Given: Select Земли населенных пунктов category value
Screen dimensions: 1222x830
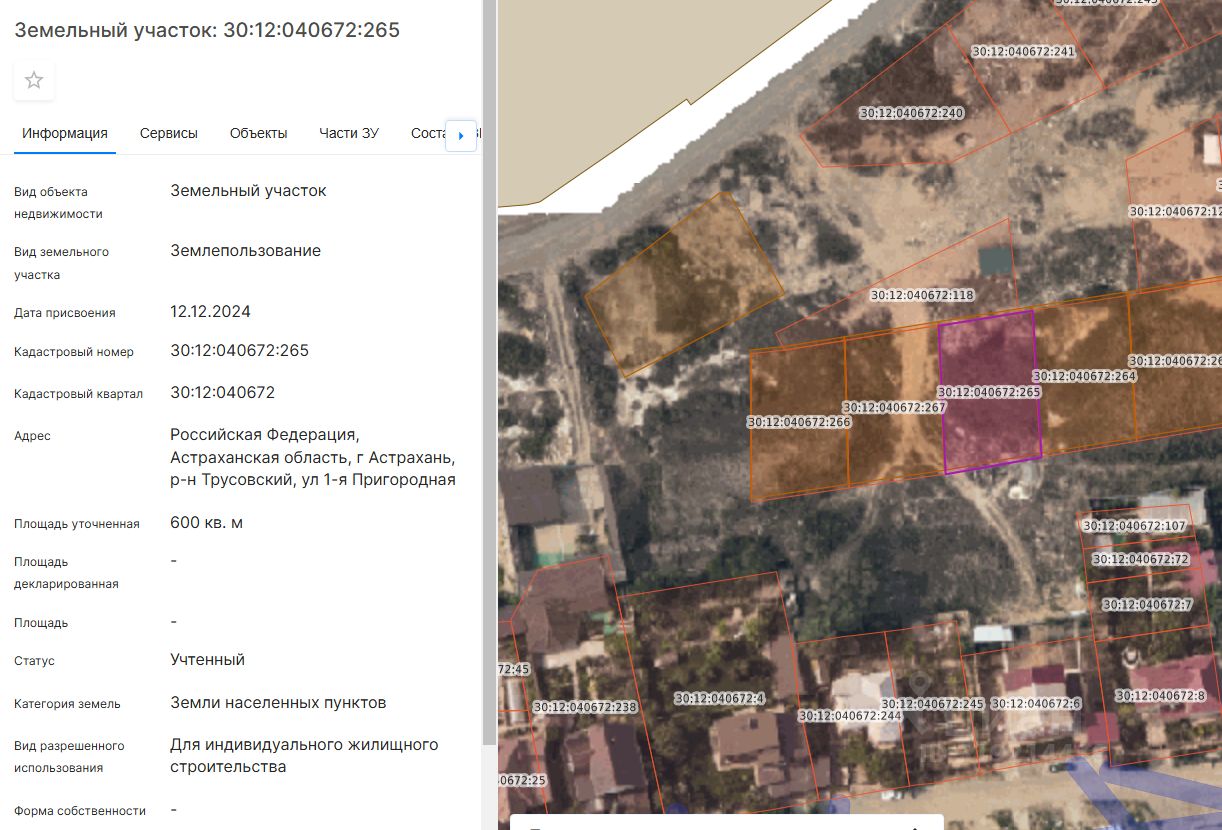Looking at the screenshot, I should pos(278,702).
